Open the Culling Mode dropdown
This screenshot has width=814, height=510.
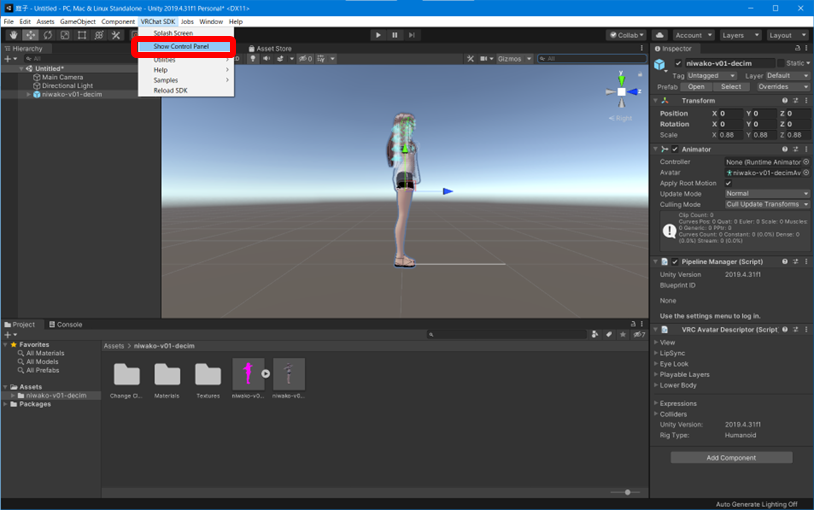767,204
